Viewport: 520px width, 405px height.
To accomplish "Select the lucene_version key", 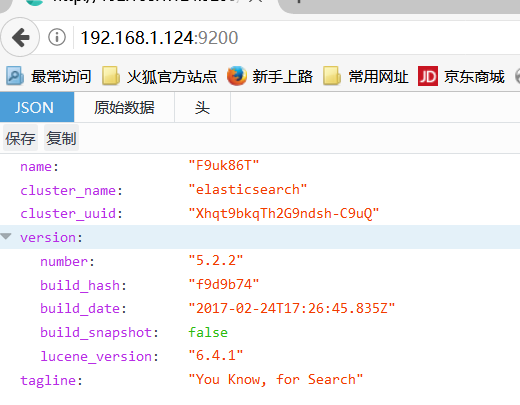I will [x=99, y=356].
